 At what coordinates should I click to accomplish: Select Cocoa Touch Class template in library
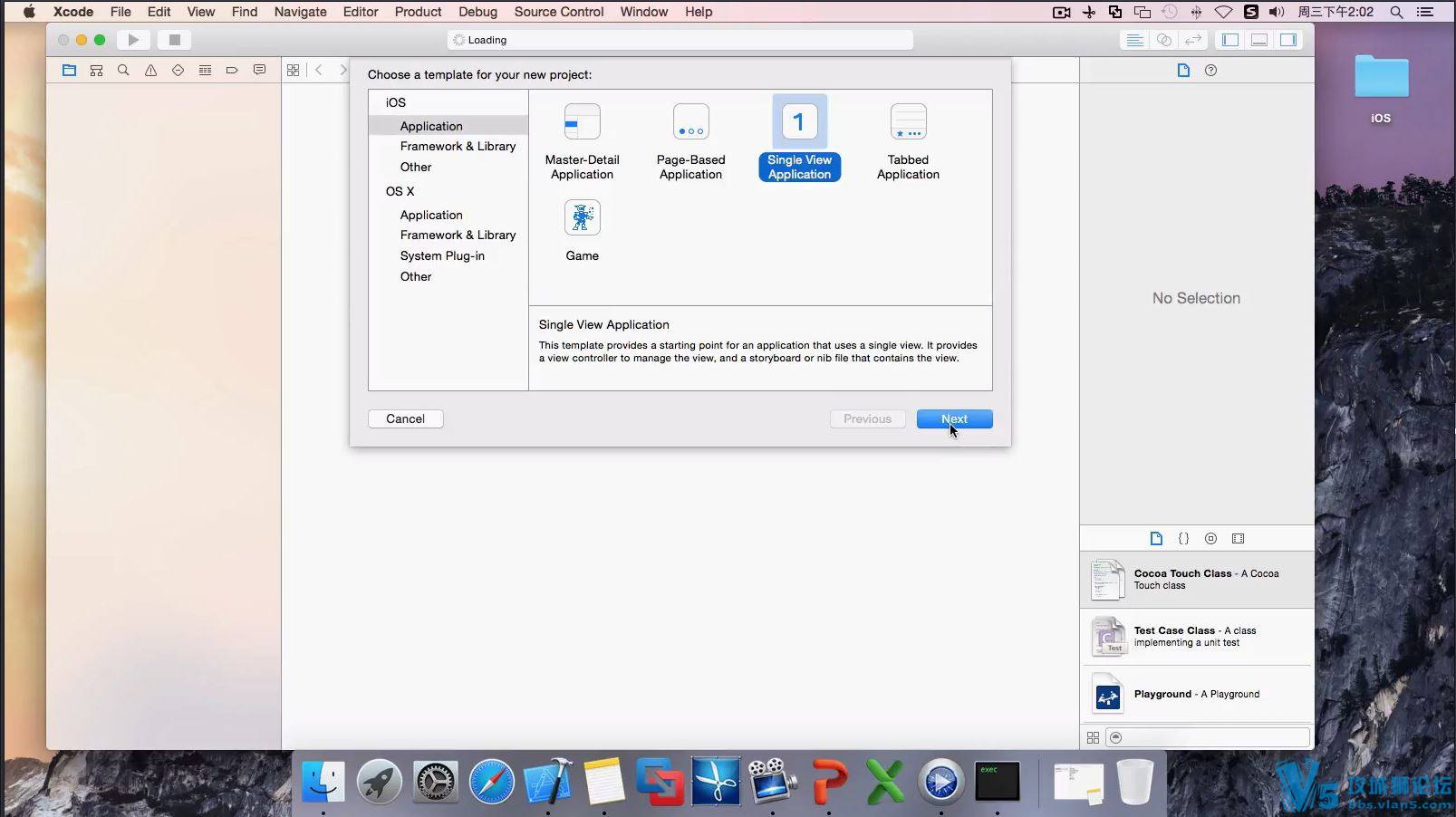pyautogui.click(x=1197, y=580)
